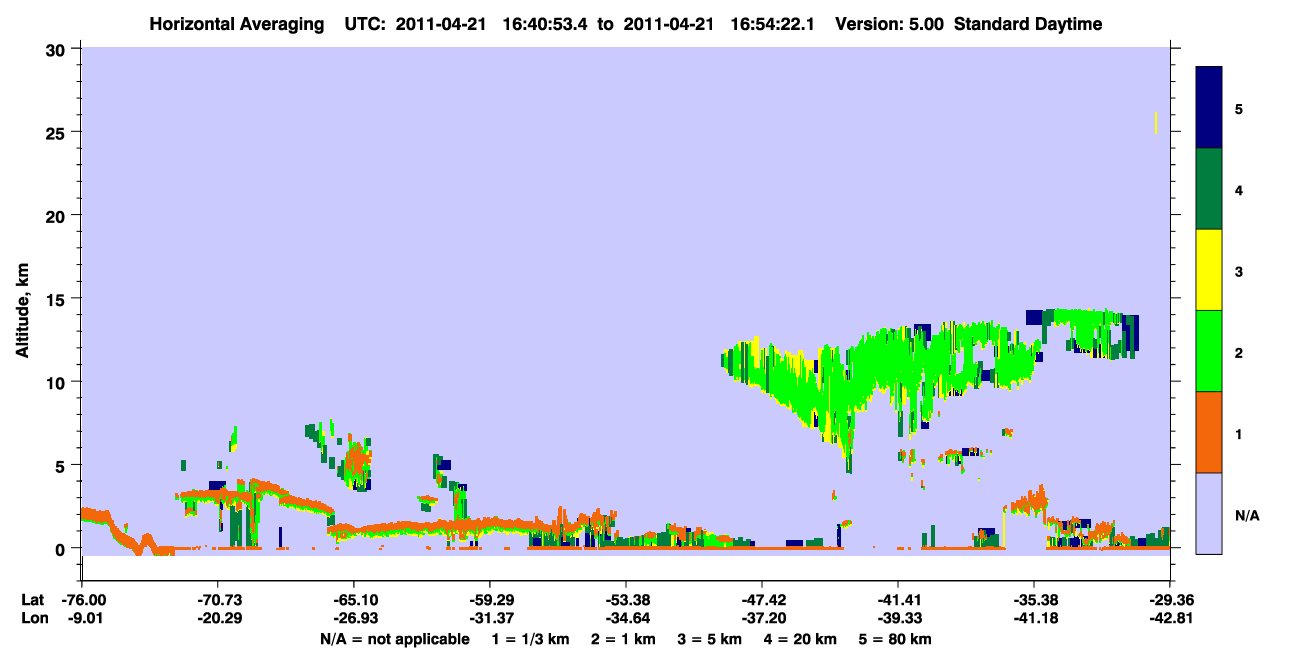Click the '5 = 80 km' key text
This screenshot has height=667, width=1300.
(896, 639)
